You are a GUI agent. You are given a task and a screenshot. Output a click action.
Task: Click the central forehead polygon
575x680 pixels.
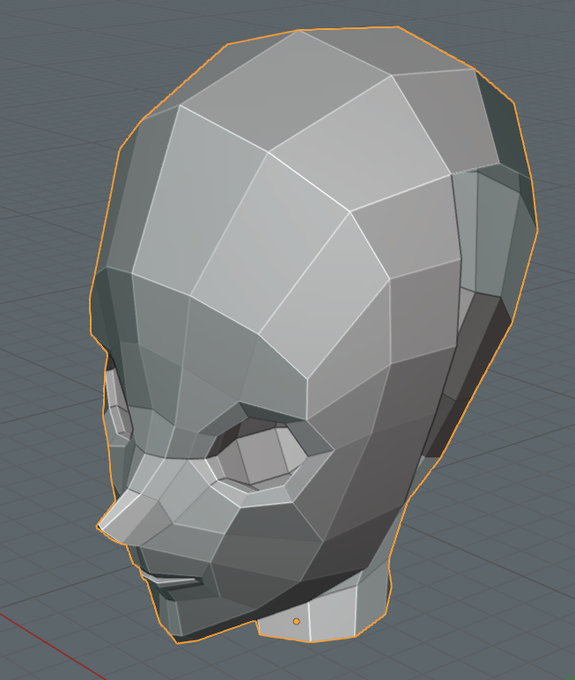point(269,243)
